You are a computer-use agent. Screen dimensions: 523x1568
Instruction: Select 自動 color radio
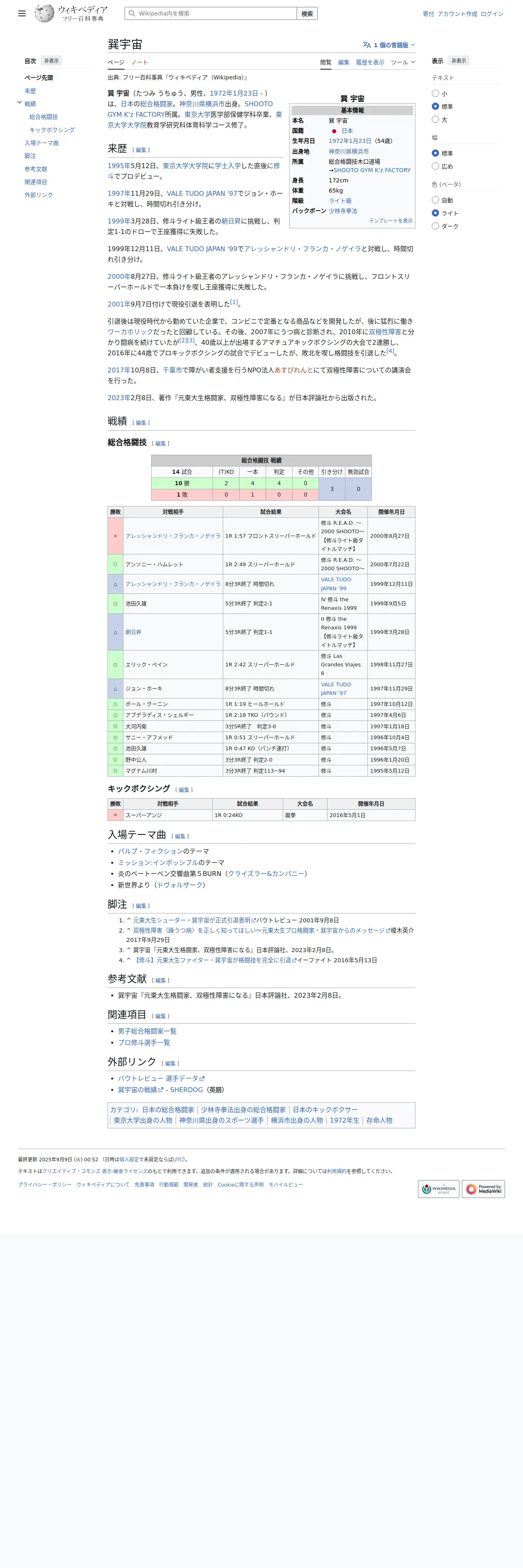point(435,200)
